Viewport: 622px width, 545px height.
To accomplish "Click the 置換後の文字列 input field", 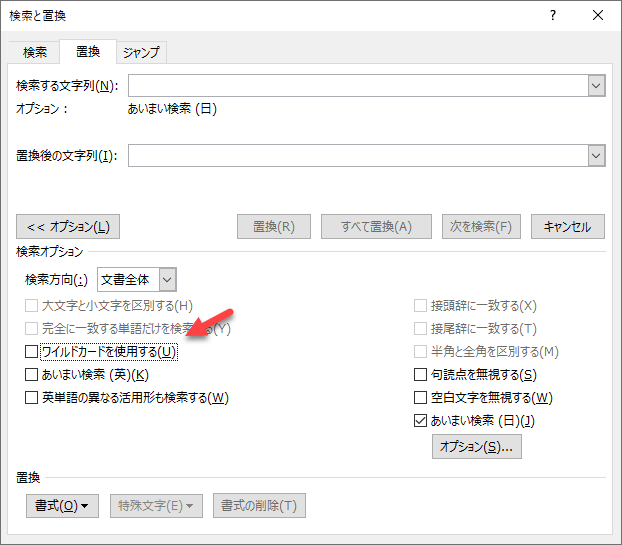I will pyautogui.click(x=357, y=156).
